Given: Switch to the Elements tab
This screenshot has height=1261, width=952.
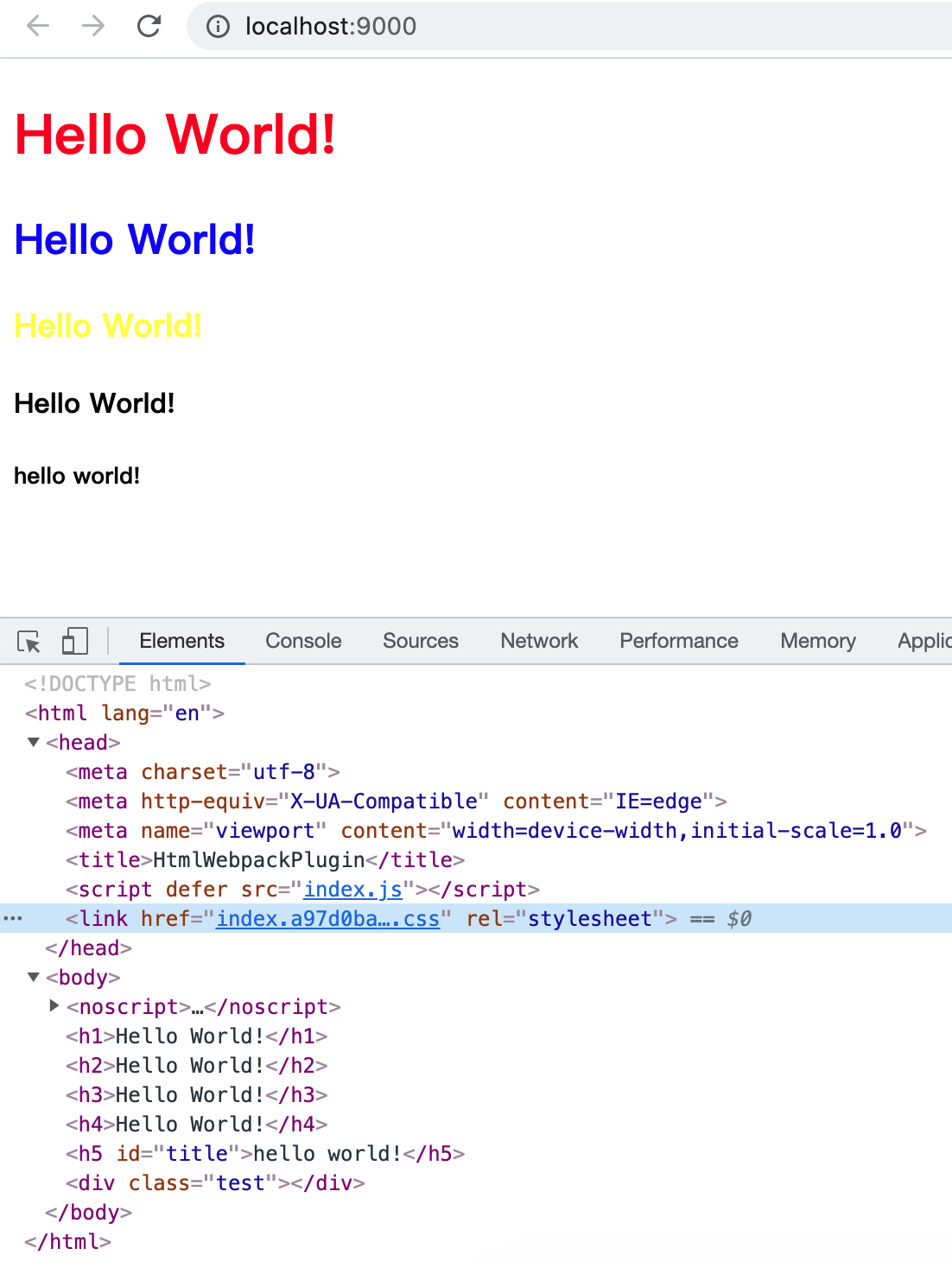Looking at the screenshot, I should click(181, 641).
